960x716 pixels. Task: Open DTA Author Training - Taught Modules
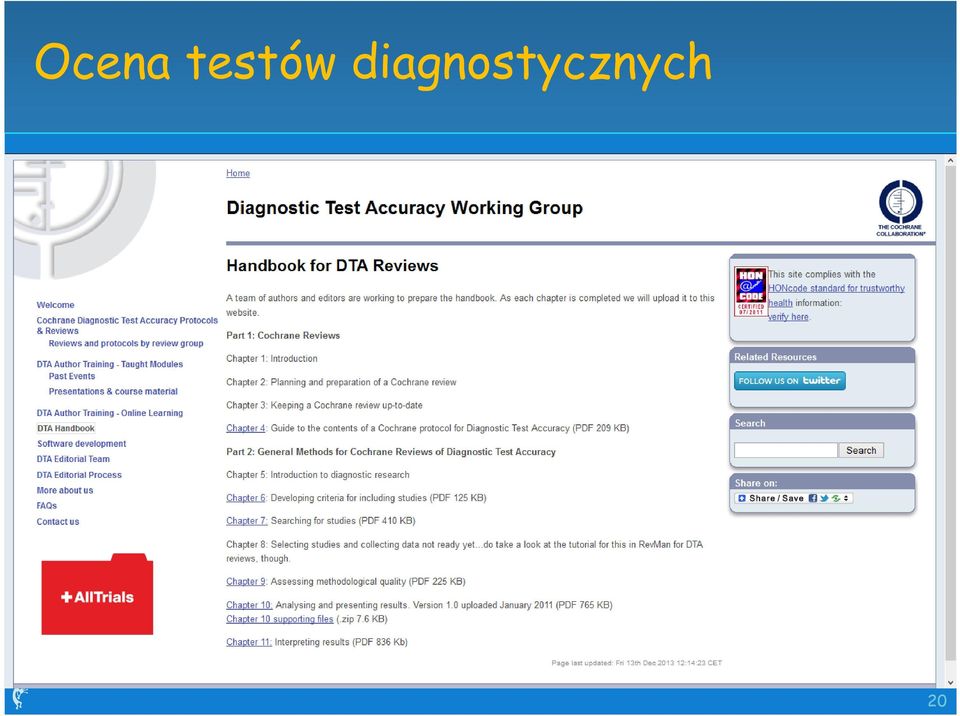110,364
